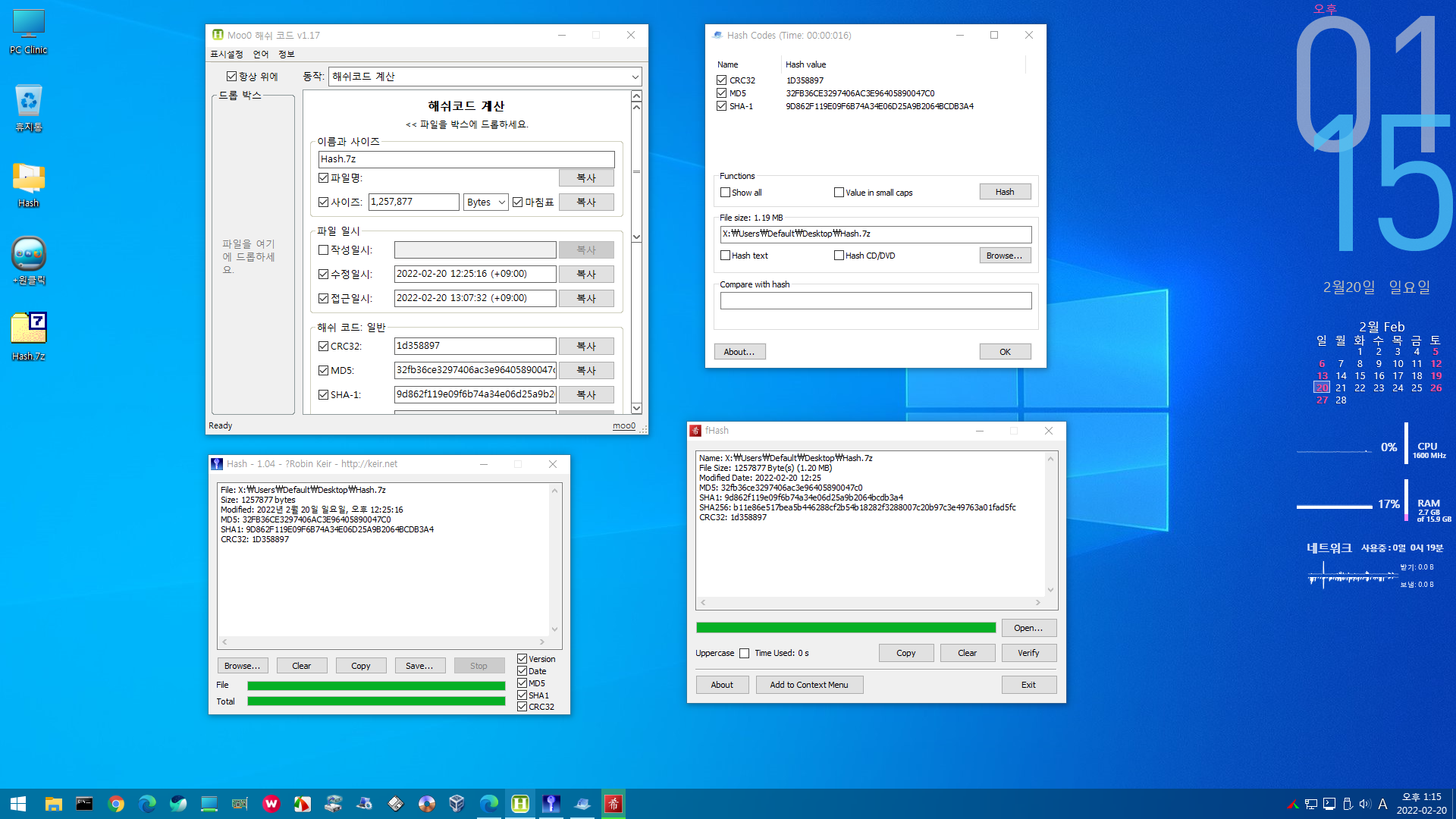Expand the 동작 해쉬코드 계산 dropdown
Image resolution: width=1456 pixels, height=819 pixels.
click(x=485, y=77)
